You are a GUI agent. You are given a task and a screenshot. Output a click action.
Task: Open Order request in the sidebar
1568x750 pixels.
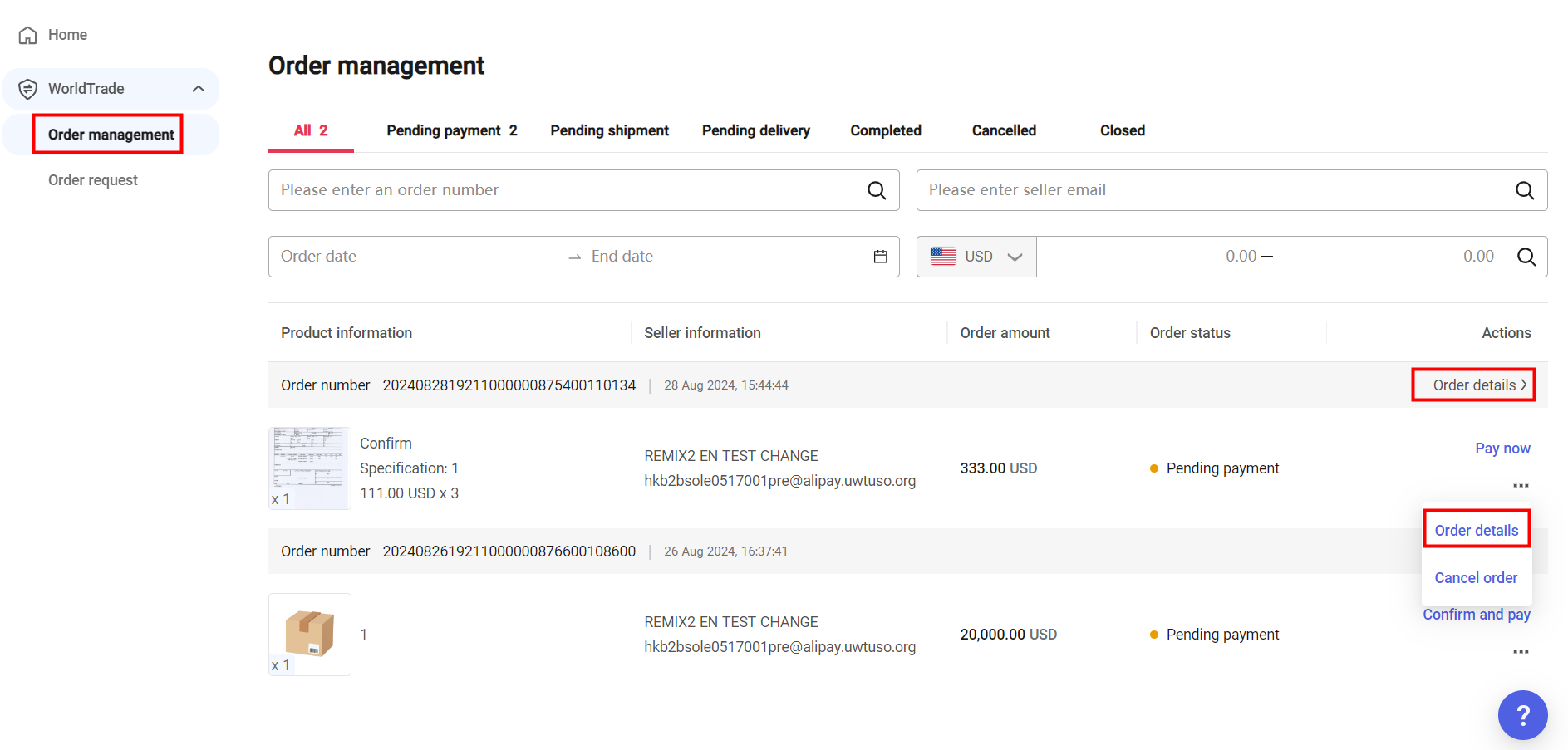click(93, 180)
